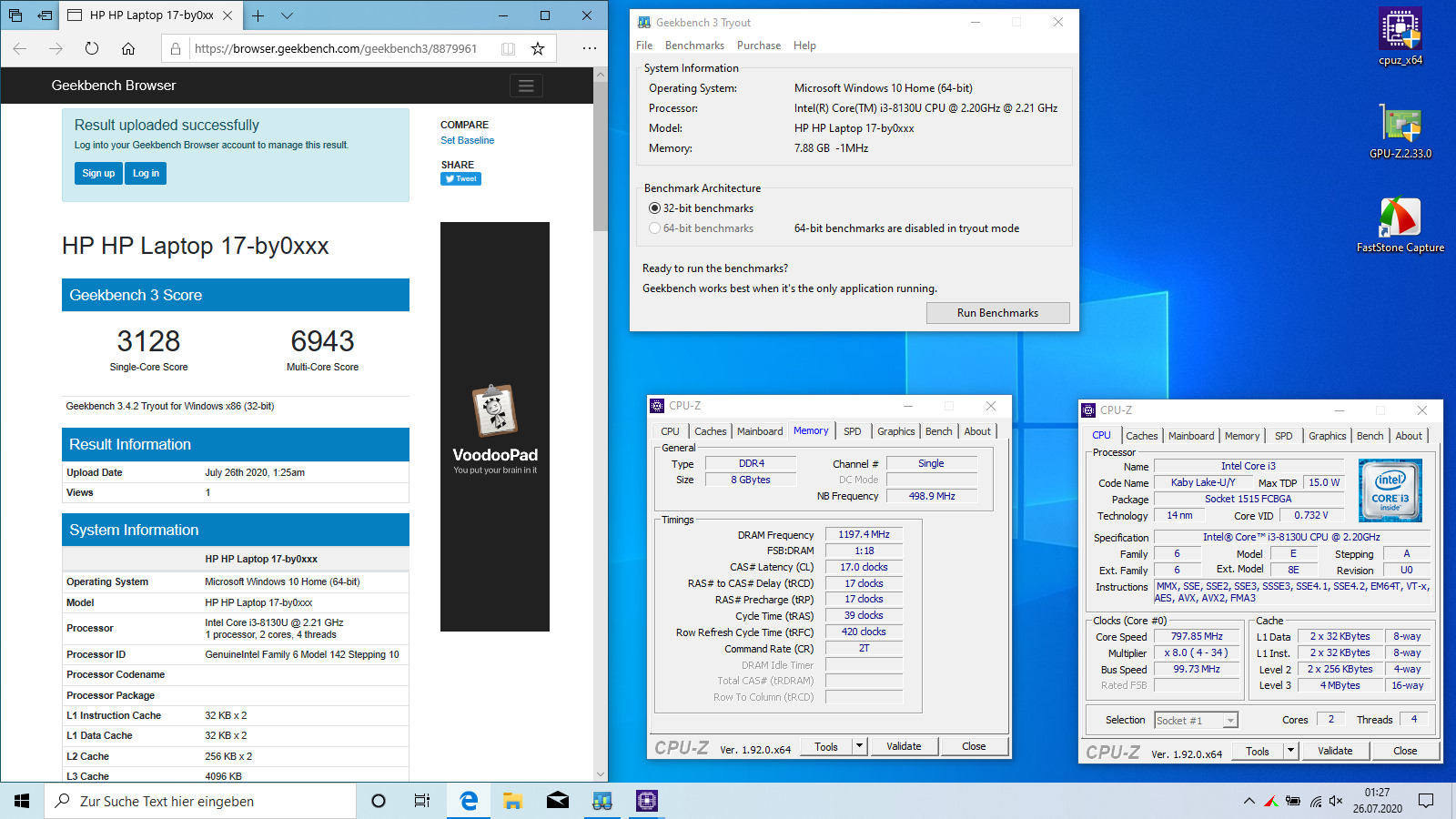Switch to Edge in taskbar
Image resolution: width=1456 pixels, height=819 pixels.
pos(469,801)
